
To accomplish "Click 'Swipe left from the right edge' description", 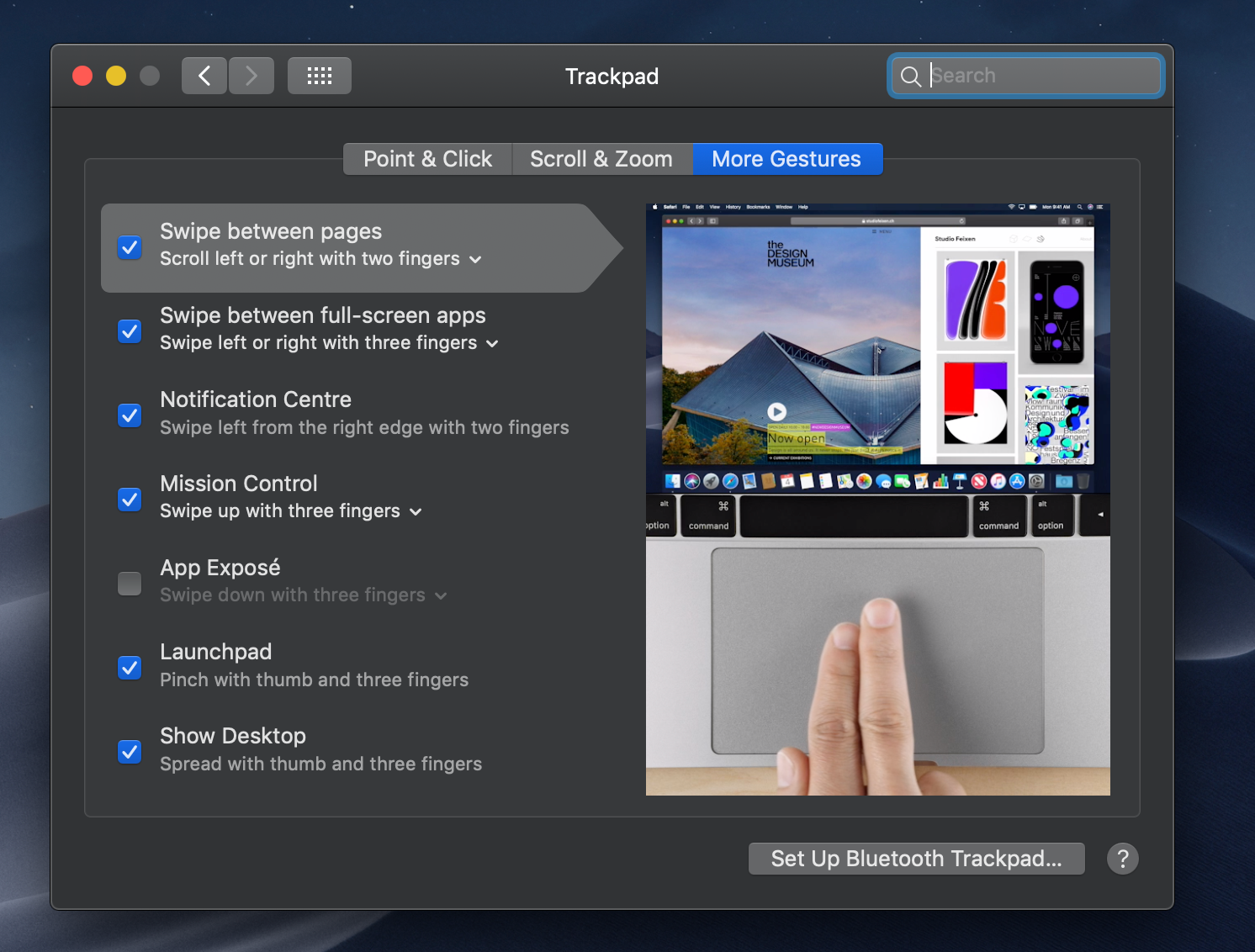I will pos(364,427).
